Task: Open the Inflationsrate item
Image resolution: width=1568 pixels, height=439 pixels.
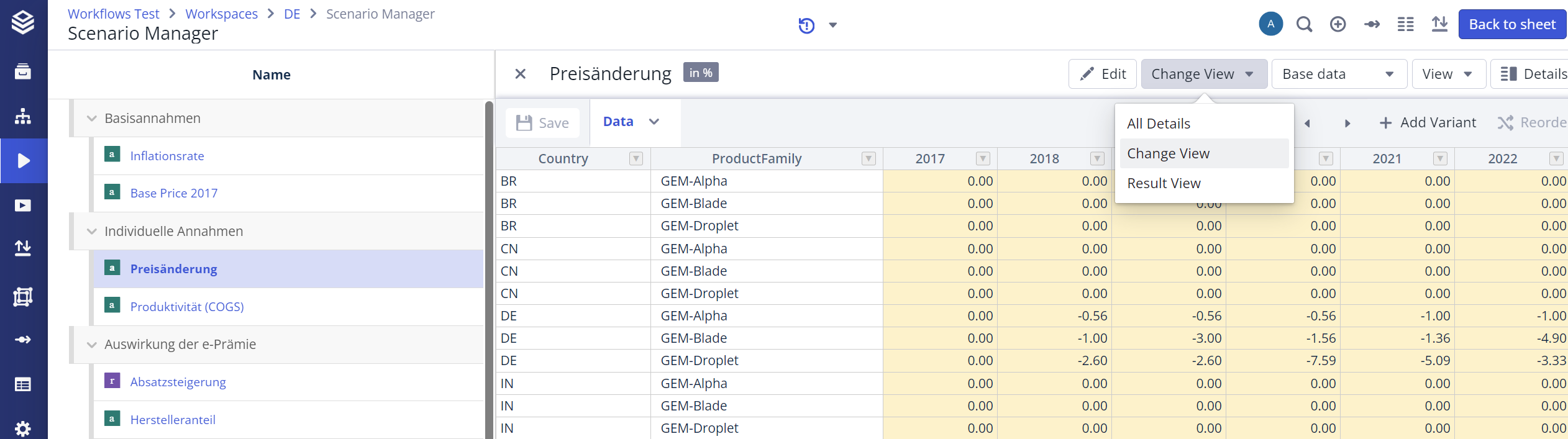Action: click(x=167, y=156)
